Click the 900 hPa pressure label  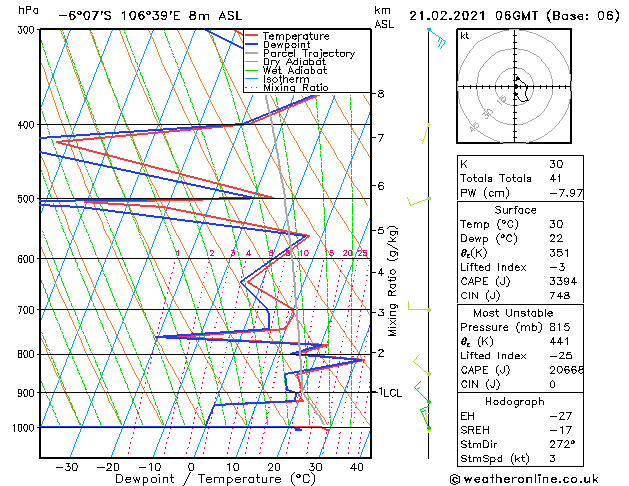click(x=28, y=393)
